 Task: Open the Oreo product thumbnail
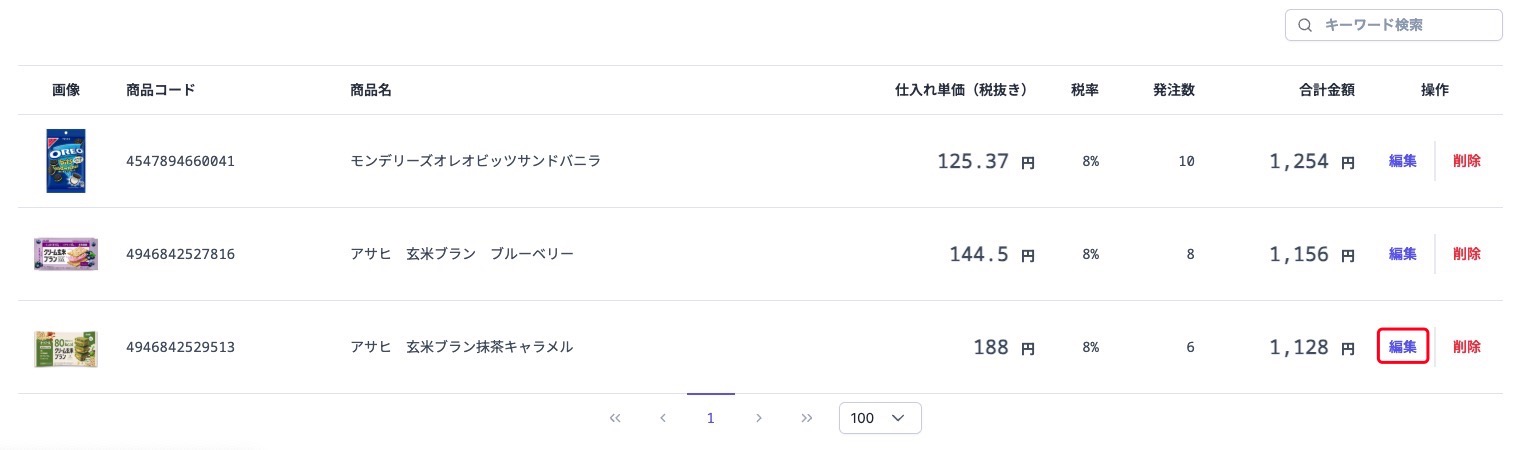pyautogui.click(x=66, y=161)
